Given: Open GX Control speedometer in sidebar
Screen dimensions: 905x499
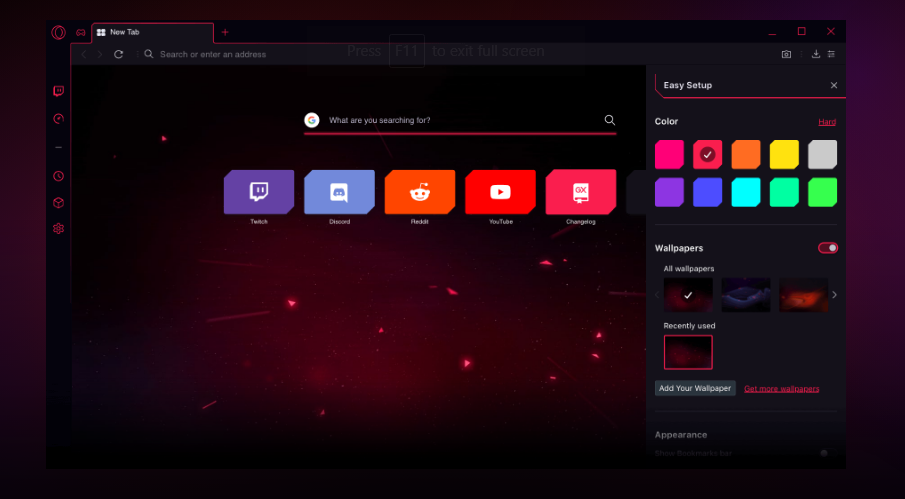Looking at the screenshot, I should pos(58,119).
